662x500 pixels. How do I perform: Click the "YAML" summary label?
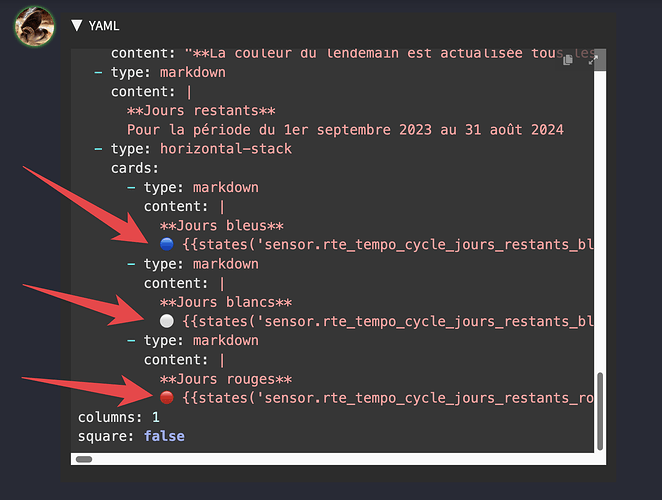click(104, 26)
